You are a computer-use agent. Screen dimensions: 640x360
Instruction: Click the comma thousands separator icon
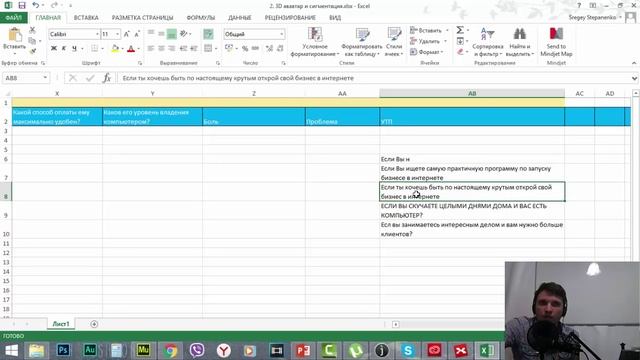tap(256, 49)
